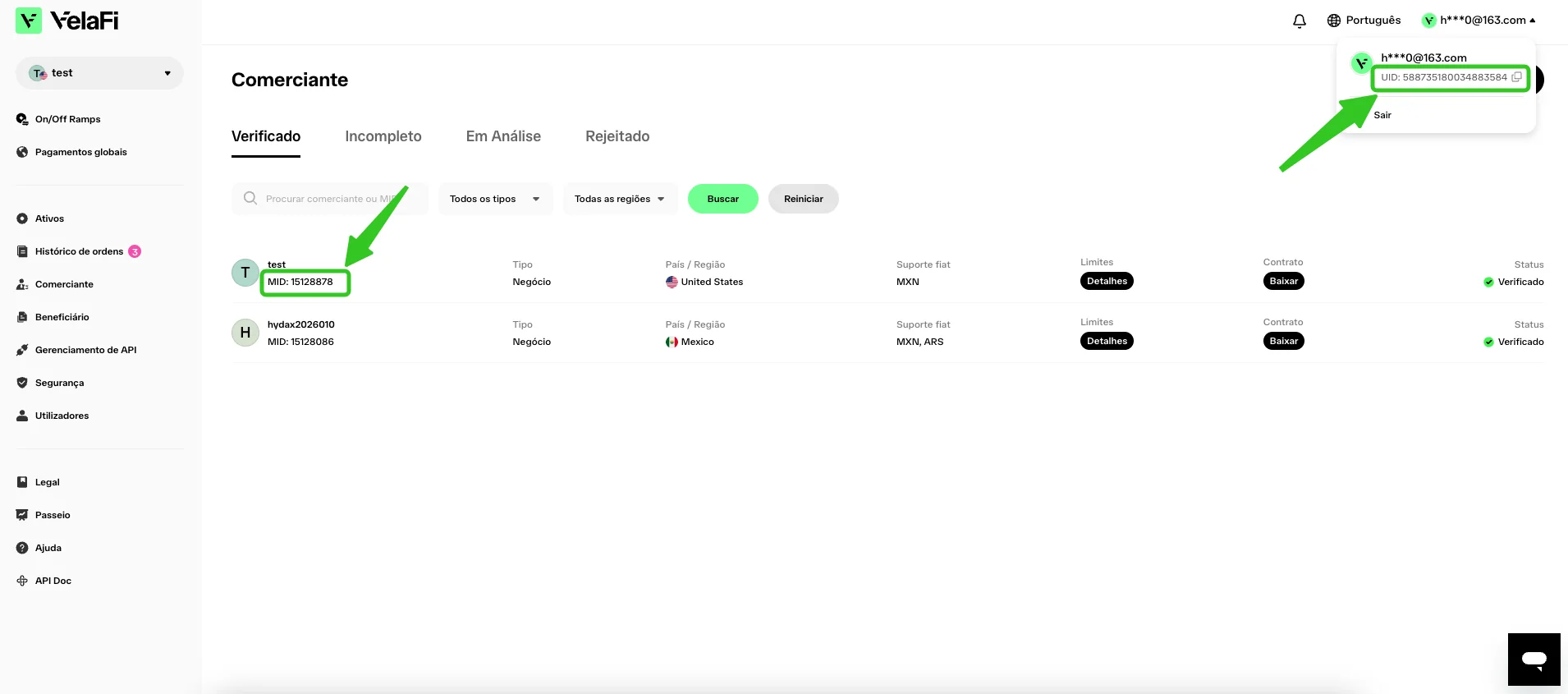1568x694 pixels.
Task: Open the Todos os tipos dropdown
Action: coord(495,199)
